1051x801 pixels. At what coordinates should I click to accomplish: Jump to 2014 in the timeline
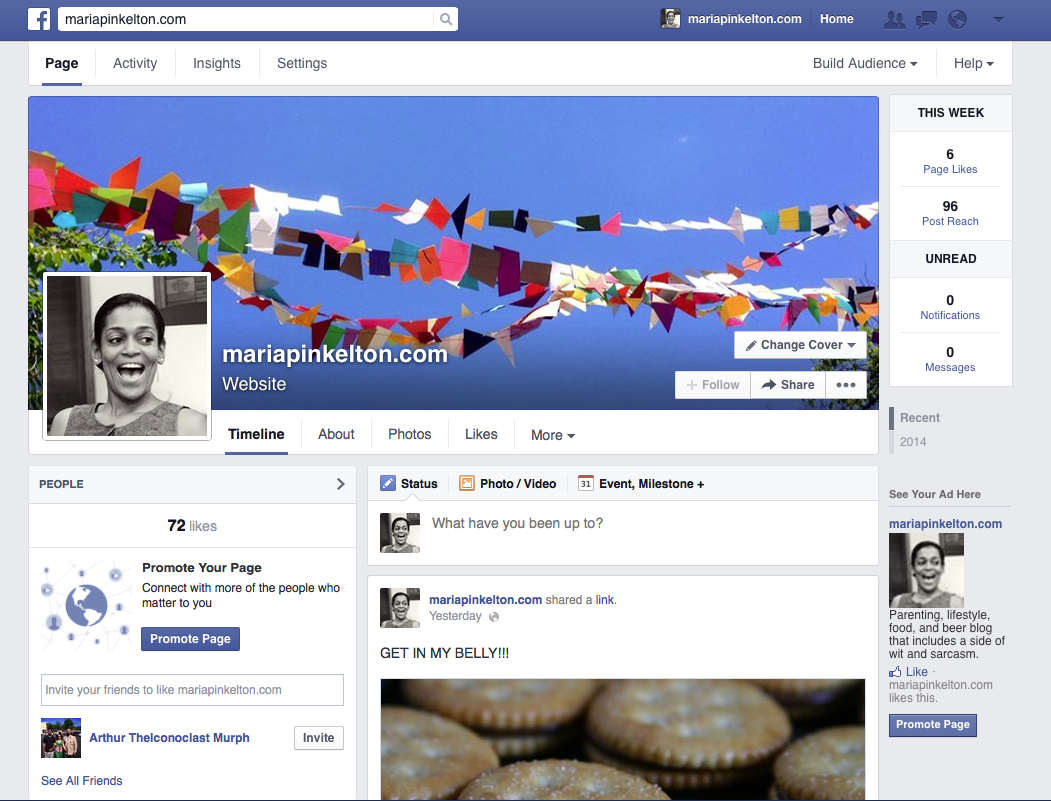coord(913,442)
